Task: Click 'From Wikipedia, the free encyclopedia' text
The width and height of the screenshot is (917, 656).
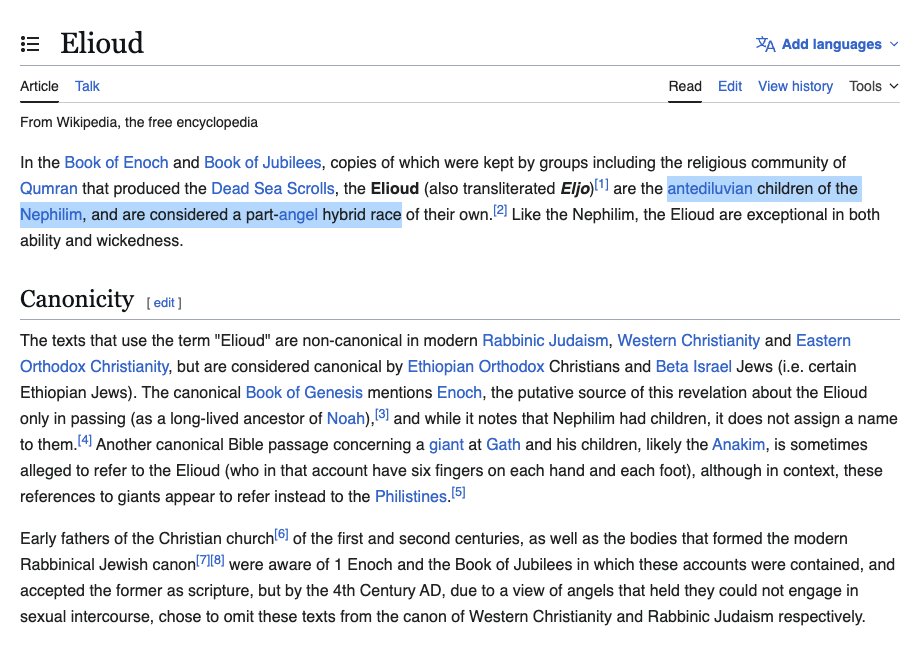Action: tap(139, 122)
